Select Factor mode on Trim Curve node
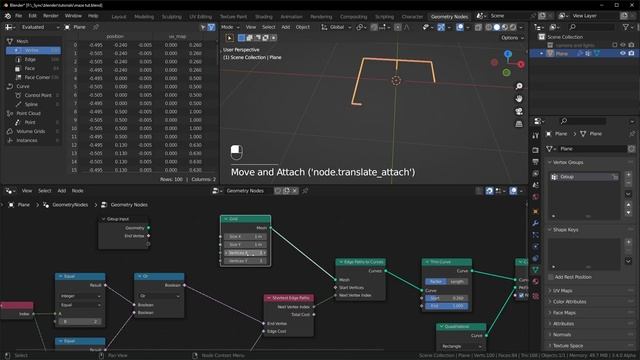The image size is (640, 360). (436, 282)
